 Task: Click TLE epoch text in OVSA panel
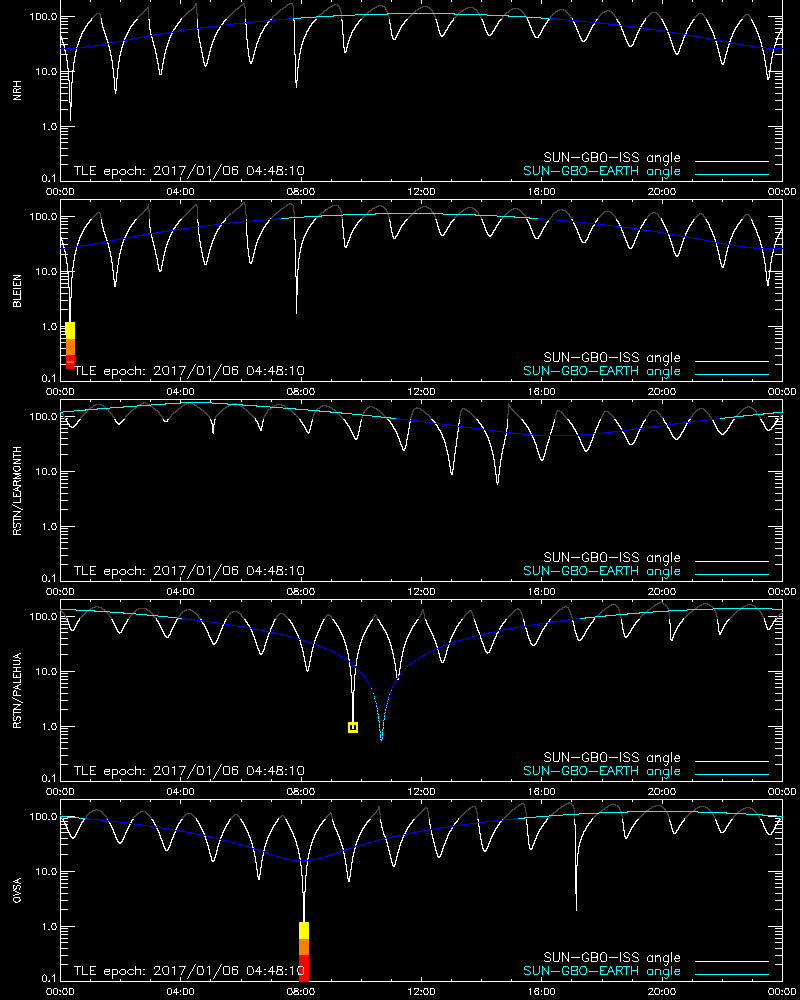pos(189,971)
